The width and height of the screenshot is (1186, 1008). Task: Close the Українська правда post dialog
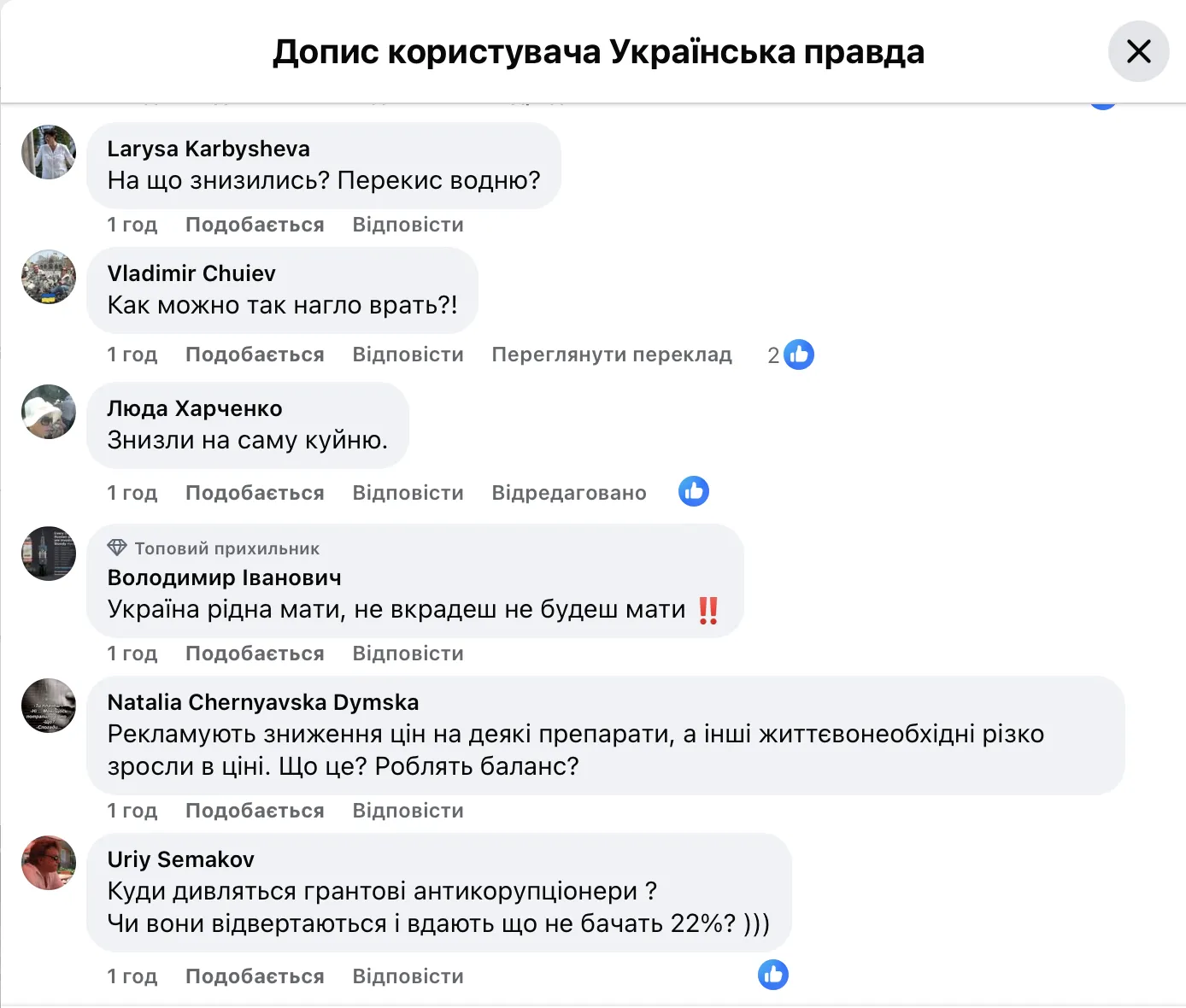click(1138, 52)
